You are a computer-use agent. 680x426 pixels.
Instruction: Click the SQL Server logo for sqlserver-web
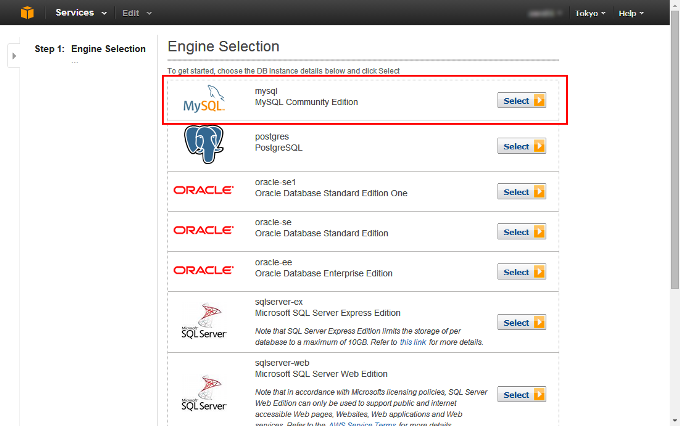coord(204,393)
